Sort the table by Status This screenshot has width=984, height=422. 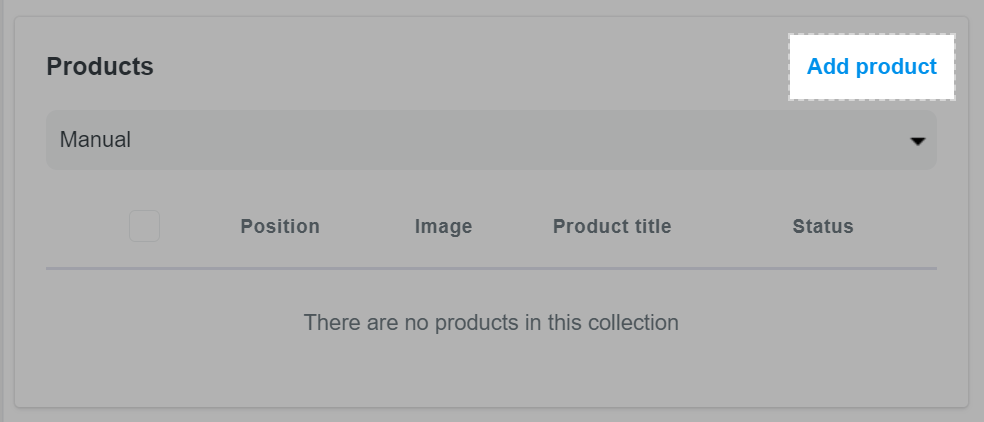823,226
